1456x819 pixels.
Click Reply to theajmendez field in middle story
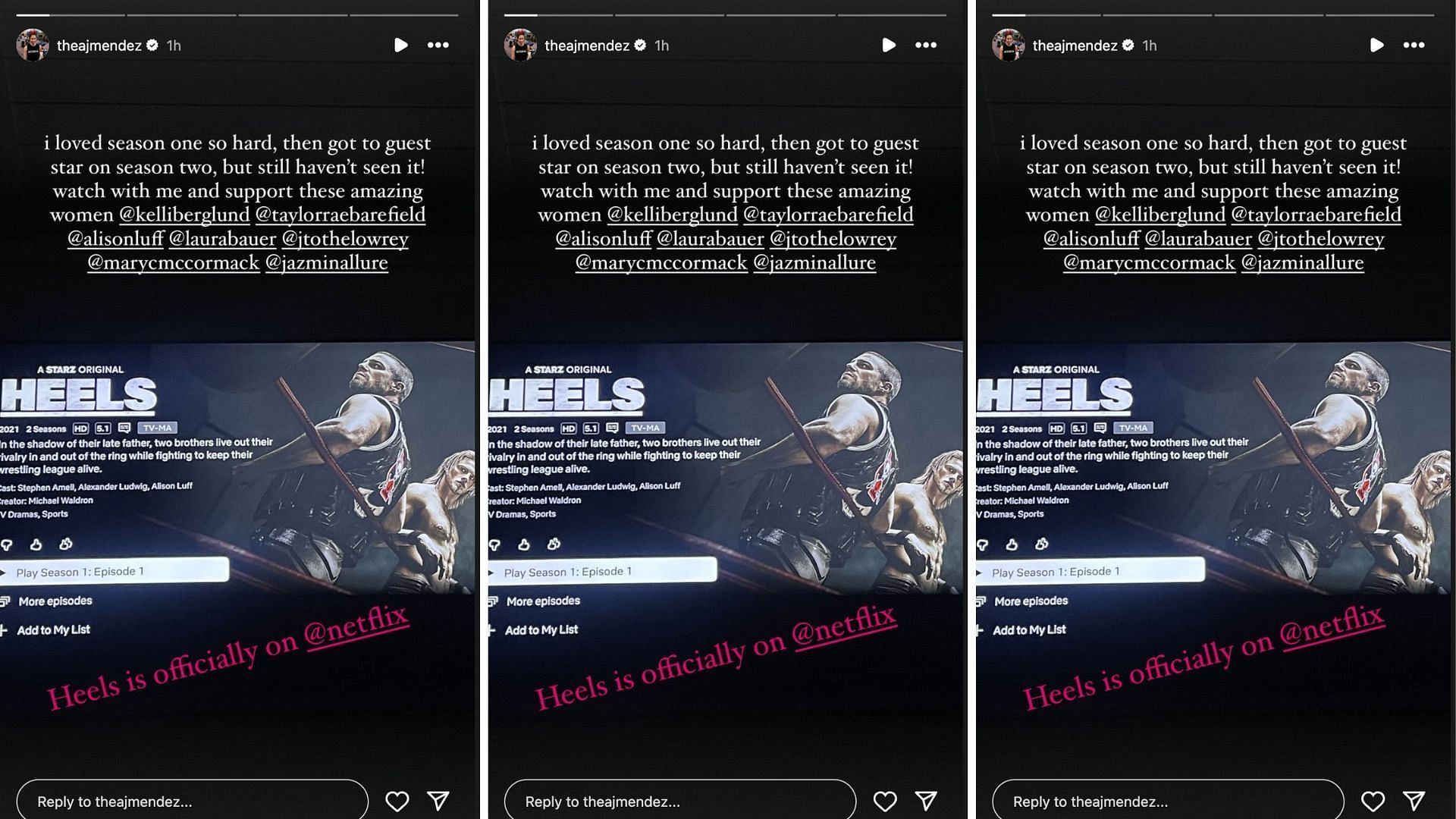(679, 801)
